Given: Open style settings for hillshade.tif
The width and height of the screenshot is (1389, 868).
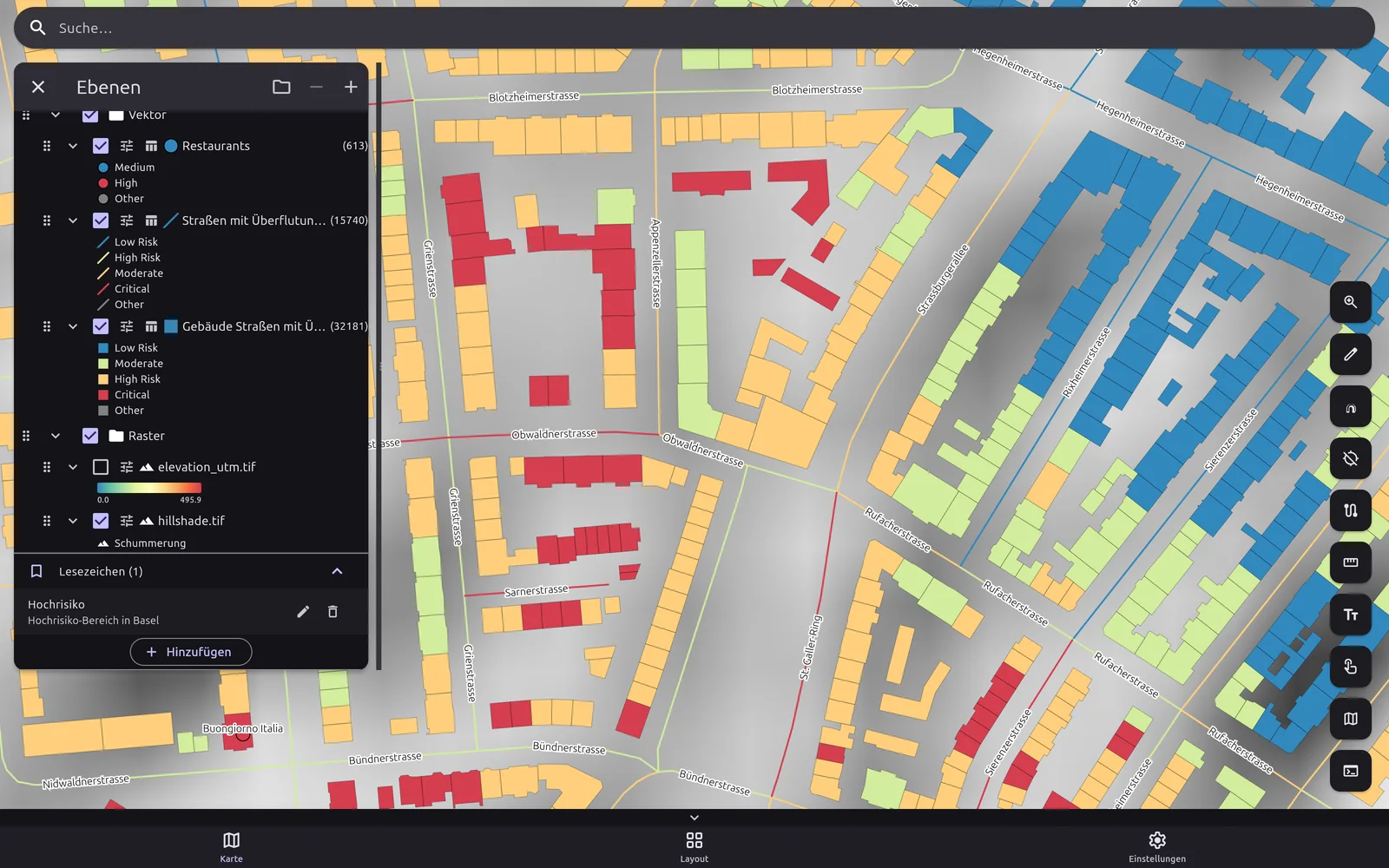Looking at the screenshot, I should (x=127, y=521).
